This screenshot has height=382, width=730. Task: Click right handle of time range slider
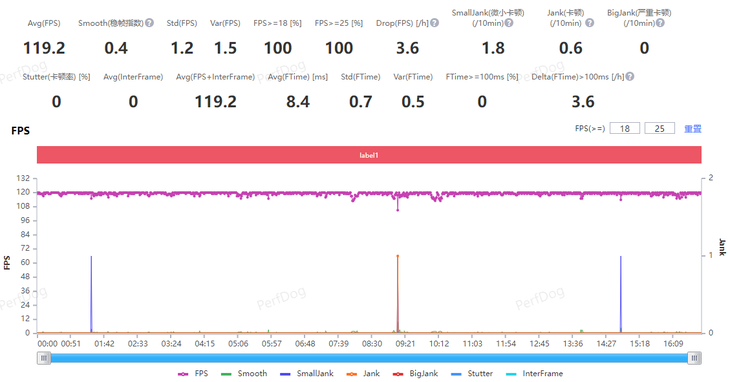tap(694, 358)
